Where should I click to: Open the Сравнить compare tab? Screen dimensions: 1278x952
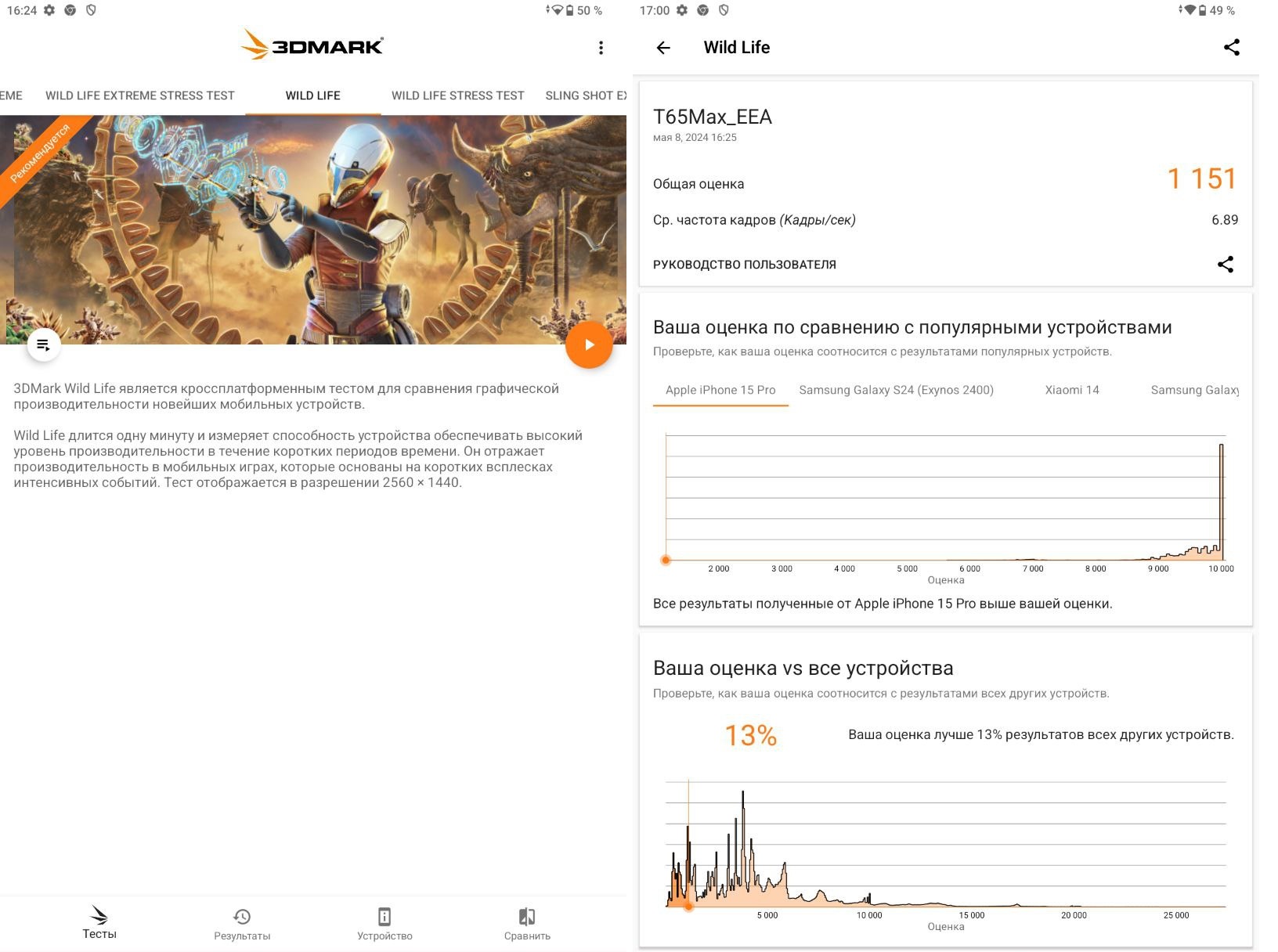[527, 925]
